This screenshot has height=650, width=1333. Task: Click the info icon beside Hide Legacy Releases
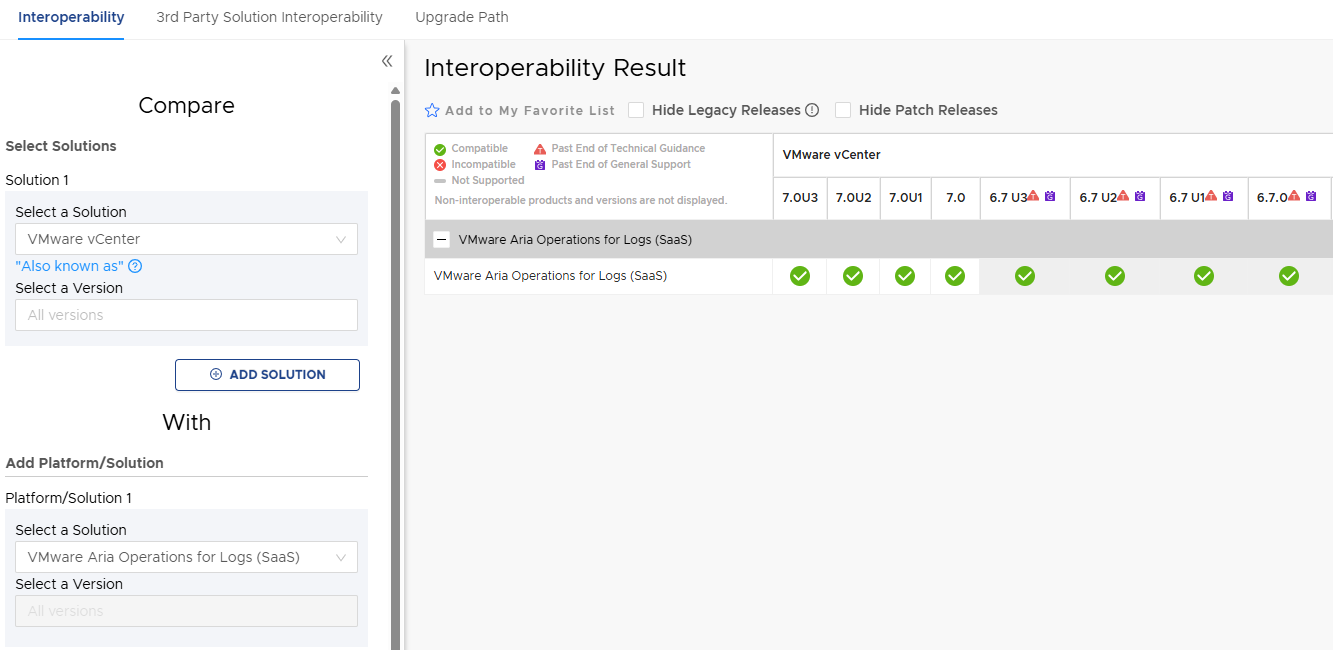812,110
